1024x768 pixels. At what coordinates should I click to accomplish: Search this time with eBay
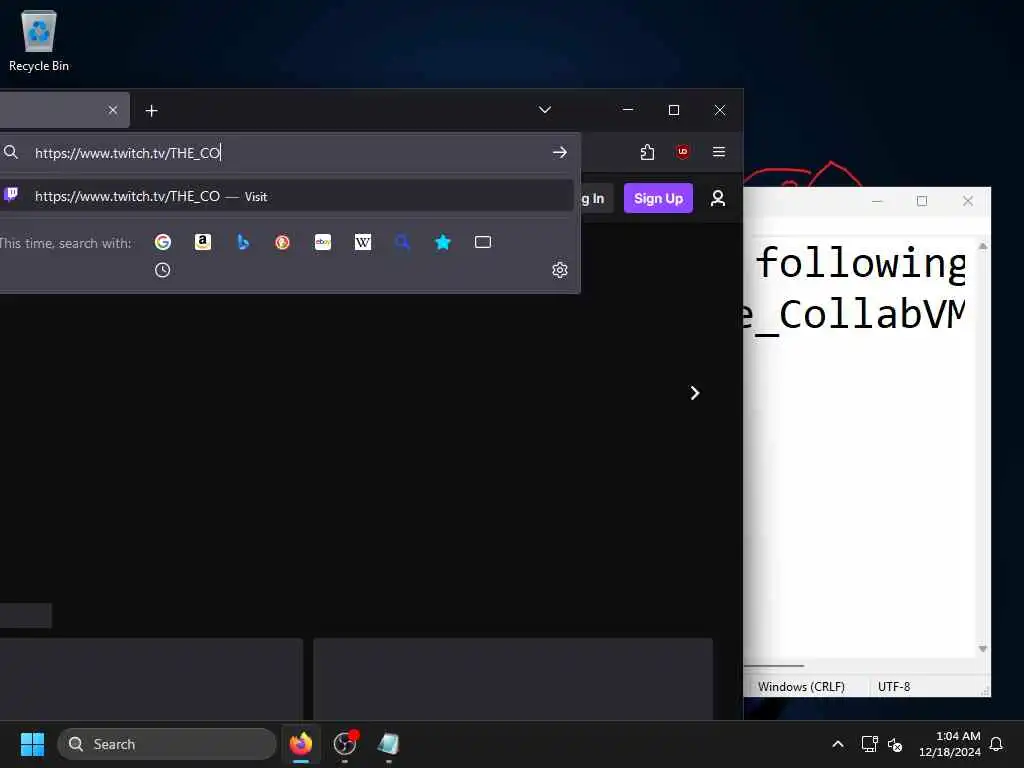[323, 242]
